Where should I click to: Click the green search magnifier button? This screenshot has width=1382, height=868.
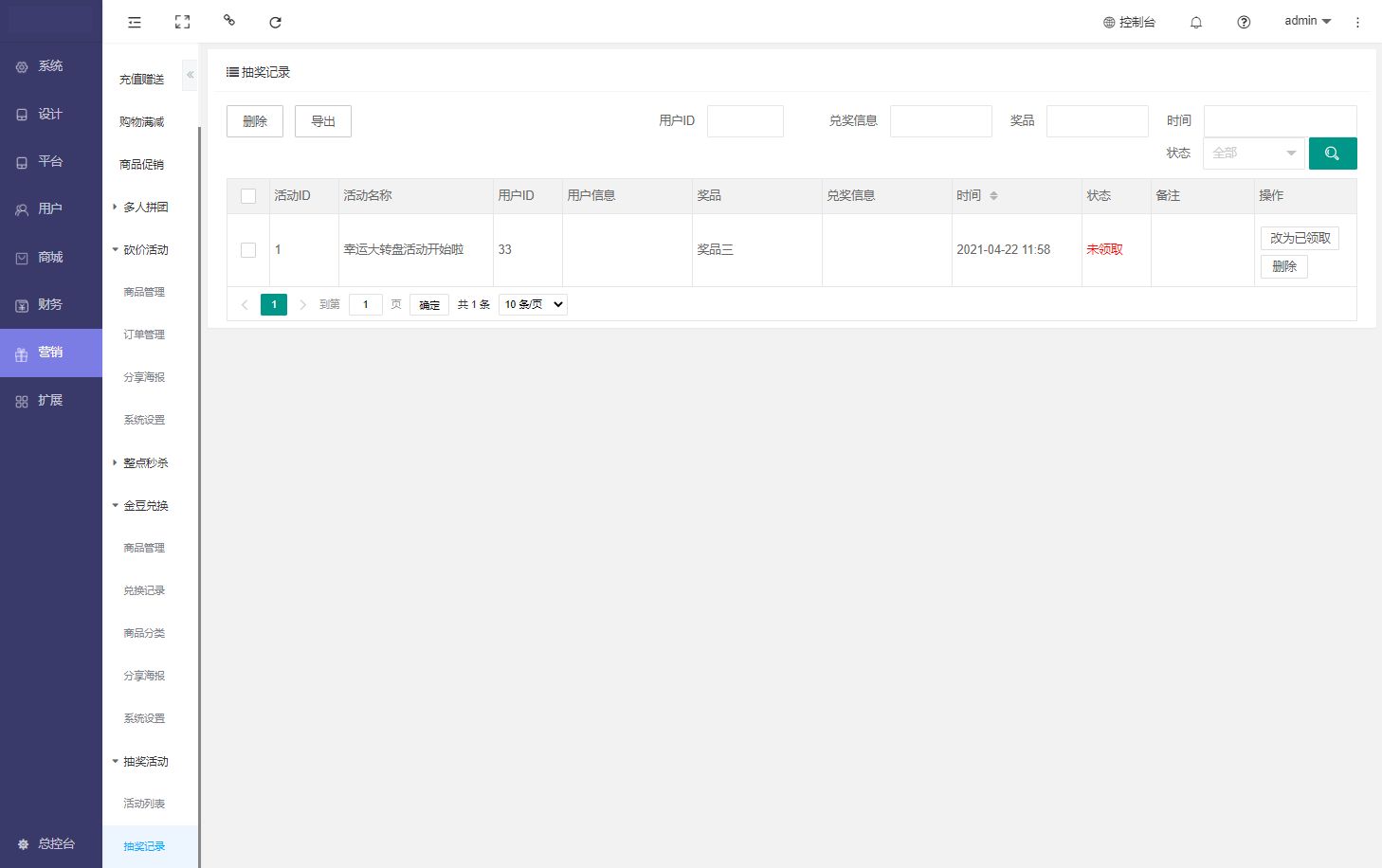[x=1332, y=154]
